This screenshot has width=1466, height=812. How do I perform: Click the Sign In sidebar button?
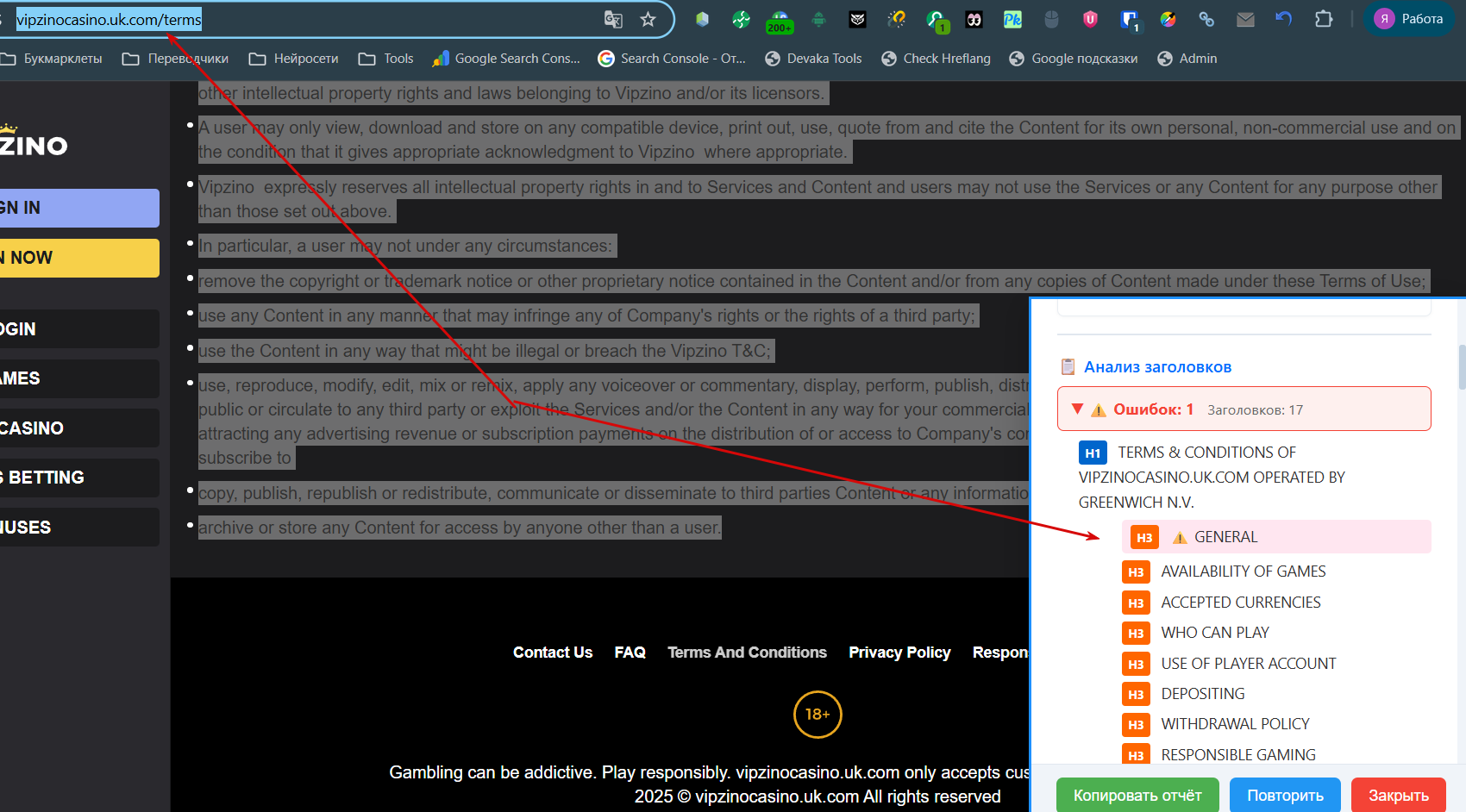(79, 208)
